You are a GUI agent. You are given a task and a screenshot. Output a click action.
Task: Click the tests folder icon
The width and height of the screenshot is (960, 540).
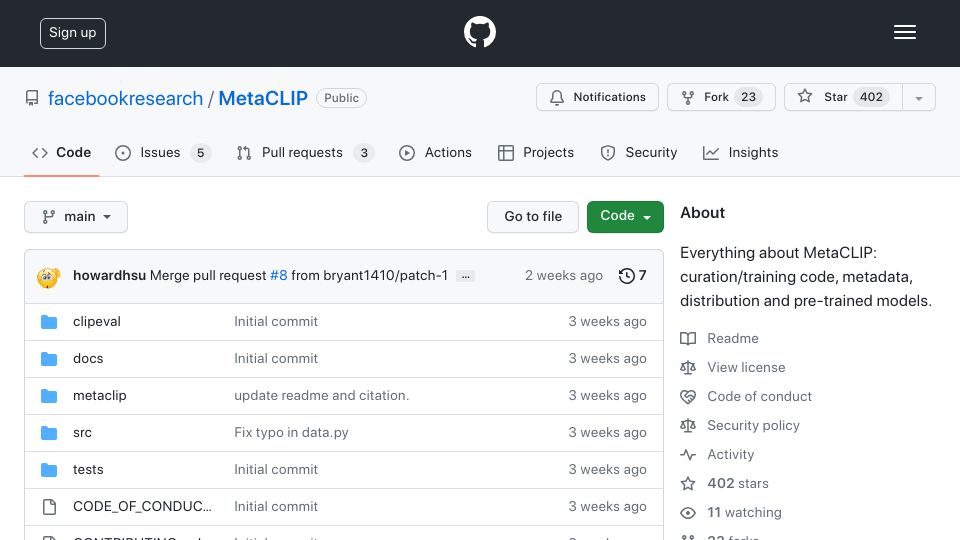[49, 470]
